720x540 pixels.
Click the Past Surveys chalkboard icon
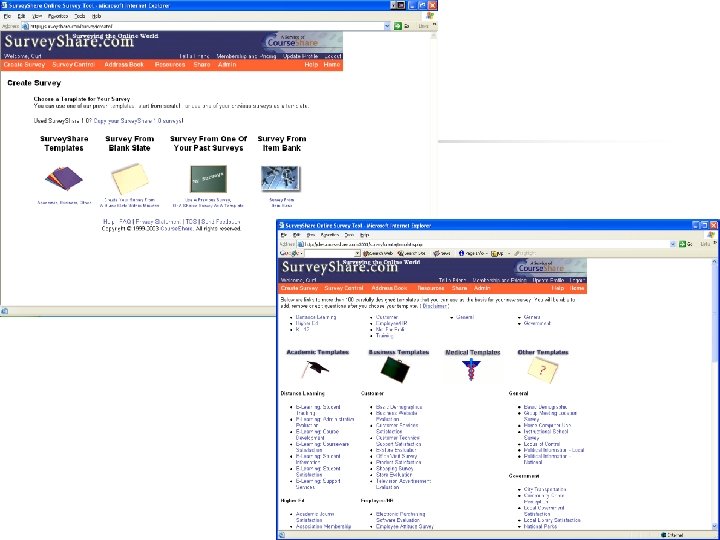208,179
